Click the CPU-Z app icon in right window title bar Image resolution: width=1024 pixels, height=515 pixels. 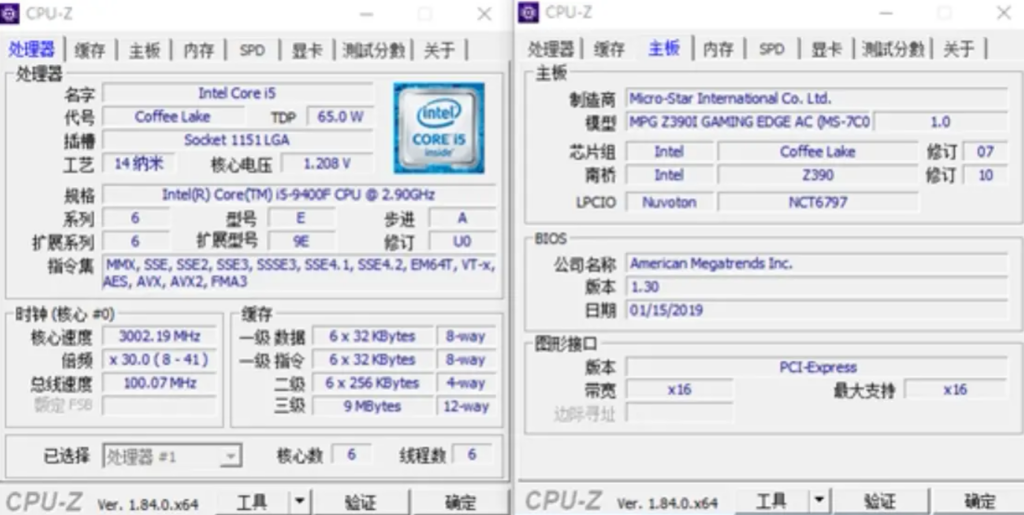click(528, 12)
